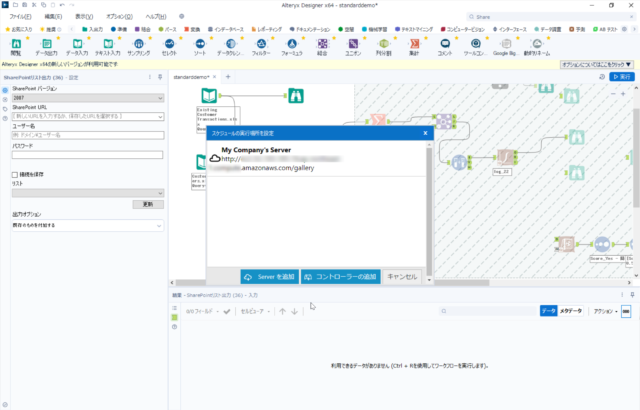Click the 実行 run button
The width and height of the screenshot is (640, 410).
622,77
